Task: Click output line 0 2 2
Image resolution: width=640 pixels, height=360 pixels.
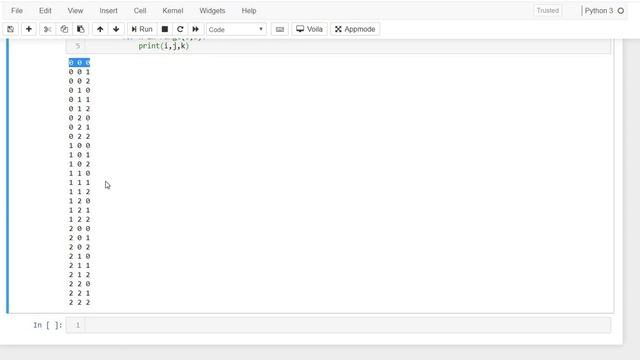Action: click(x=79, y=136)
